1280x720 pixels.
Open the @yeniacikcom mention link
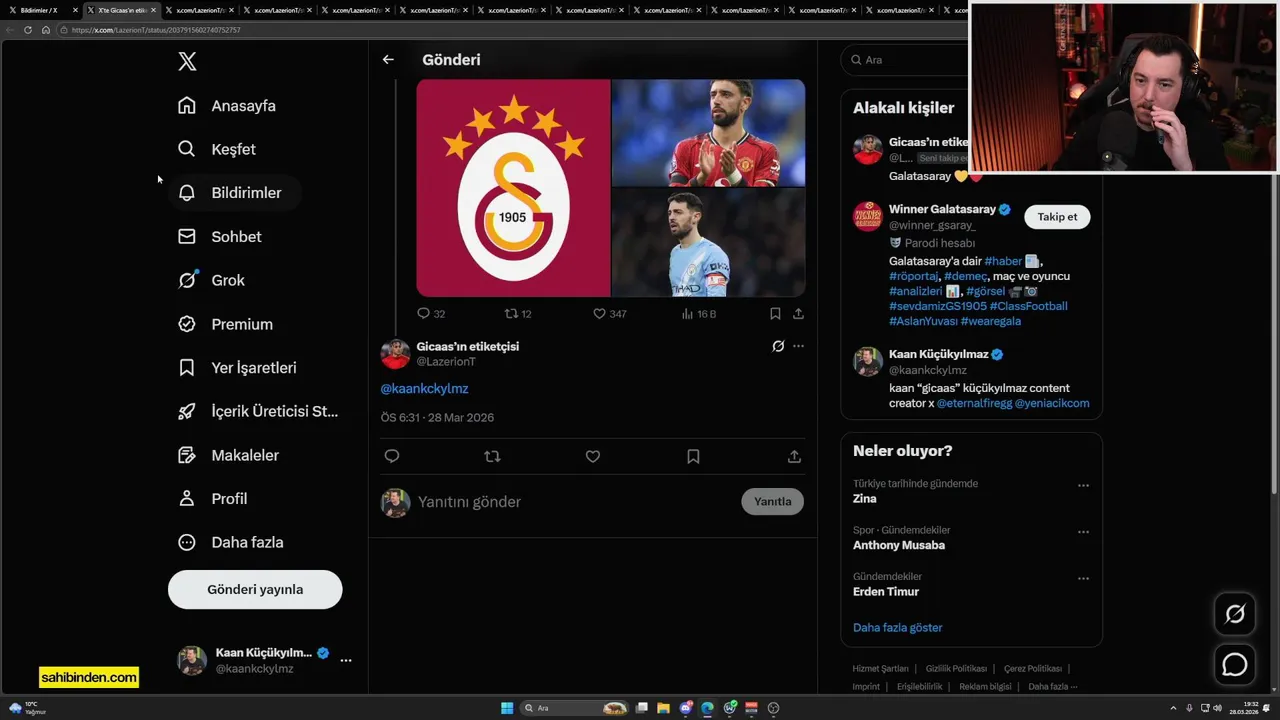click(x=1052, y=403)
